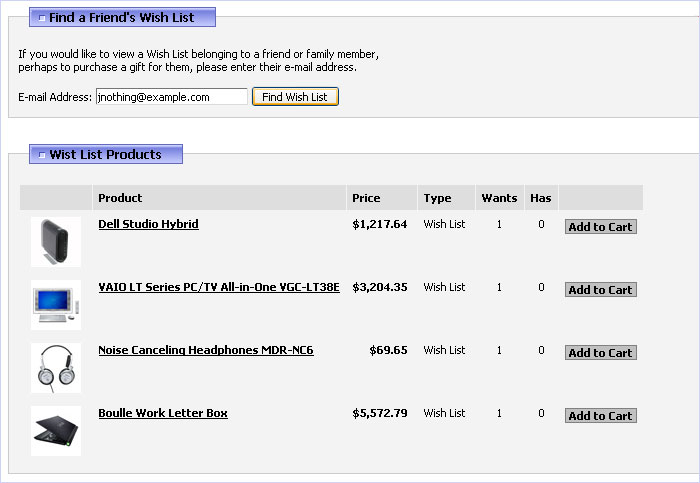This screenshot has width=700, height=483.
Task: Open the VAIO LT Series PC/TV link
Action: 219,287
